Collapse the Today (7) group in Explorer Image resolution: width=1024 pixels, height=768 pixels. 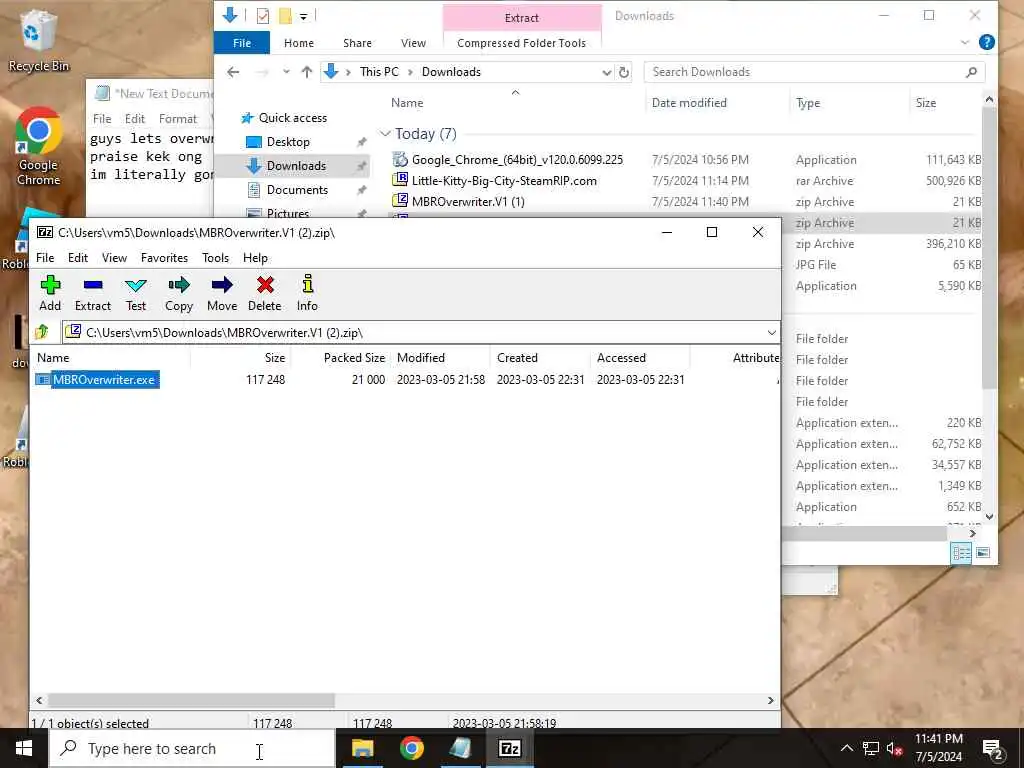click(385, 134)
